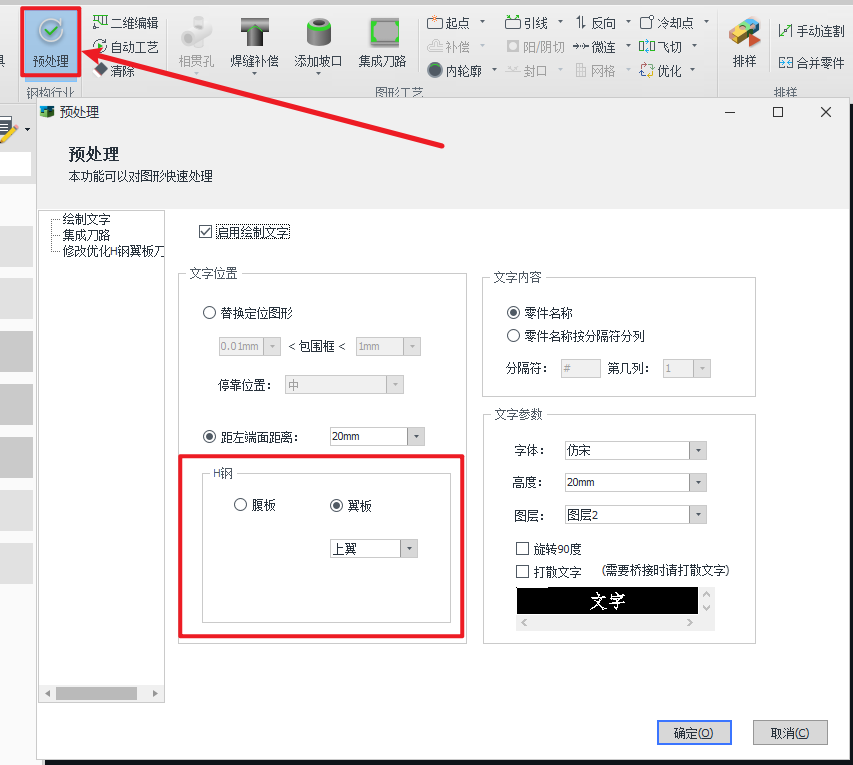Viewport: 853px width, 765px height.
Task: Select the 腹板 radio button
Action: [240, 505]
